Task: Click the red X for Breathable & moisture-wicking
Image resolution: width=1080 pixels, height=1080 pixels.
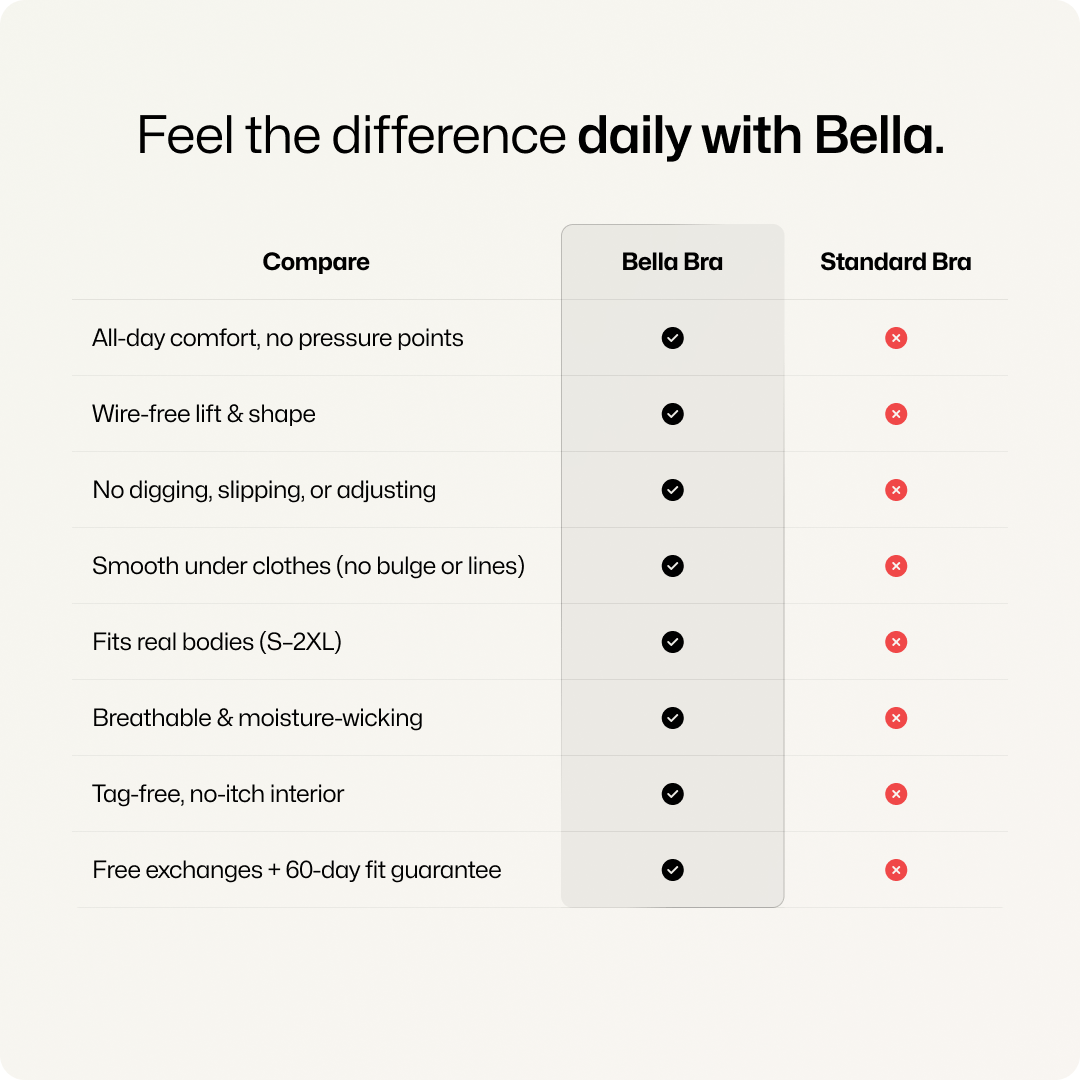Action: (x=896, y=718)
